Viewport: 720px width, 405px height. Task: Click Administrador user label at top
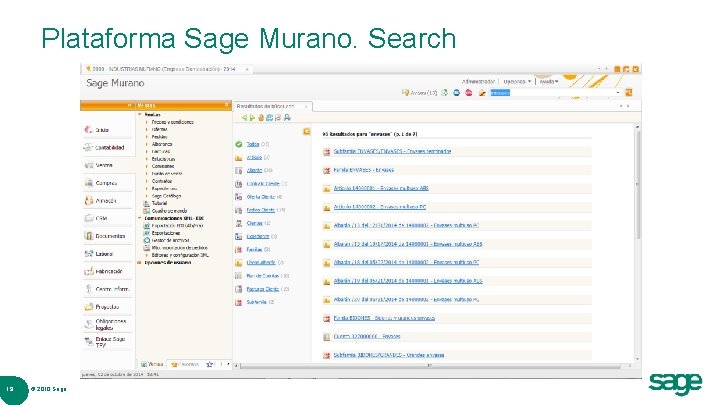point(478,81)
